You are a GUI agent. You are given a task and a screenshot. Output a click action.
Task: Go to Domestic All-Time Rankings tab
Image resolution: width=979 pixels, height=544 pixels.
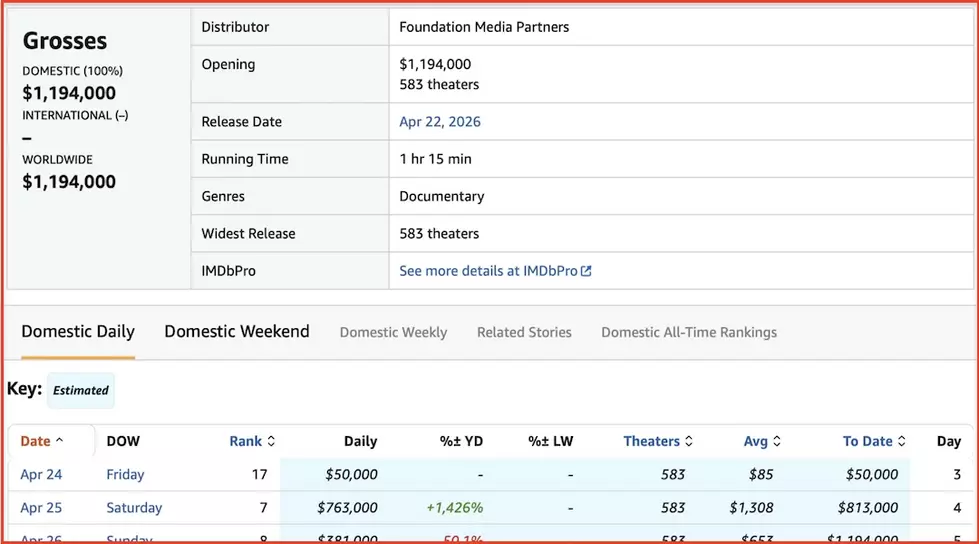pos(689,332)
